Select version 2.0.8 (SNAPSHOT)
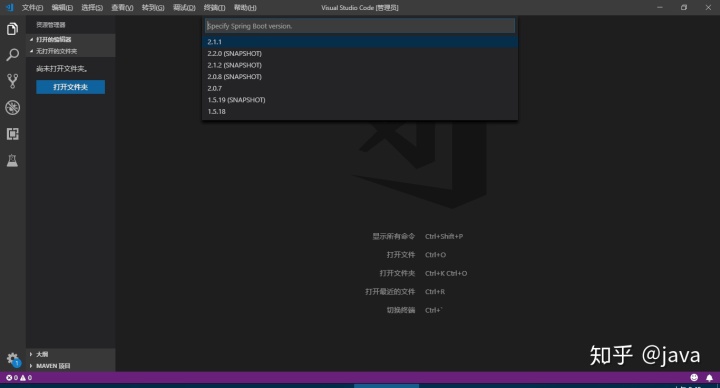 point(360,77)
